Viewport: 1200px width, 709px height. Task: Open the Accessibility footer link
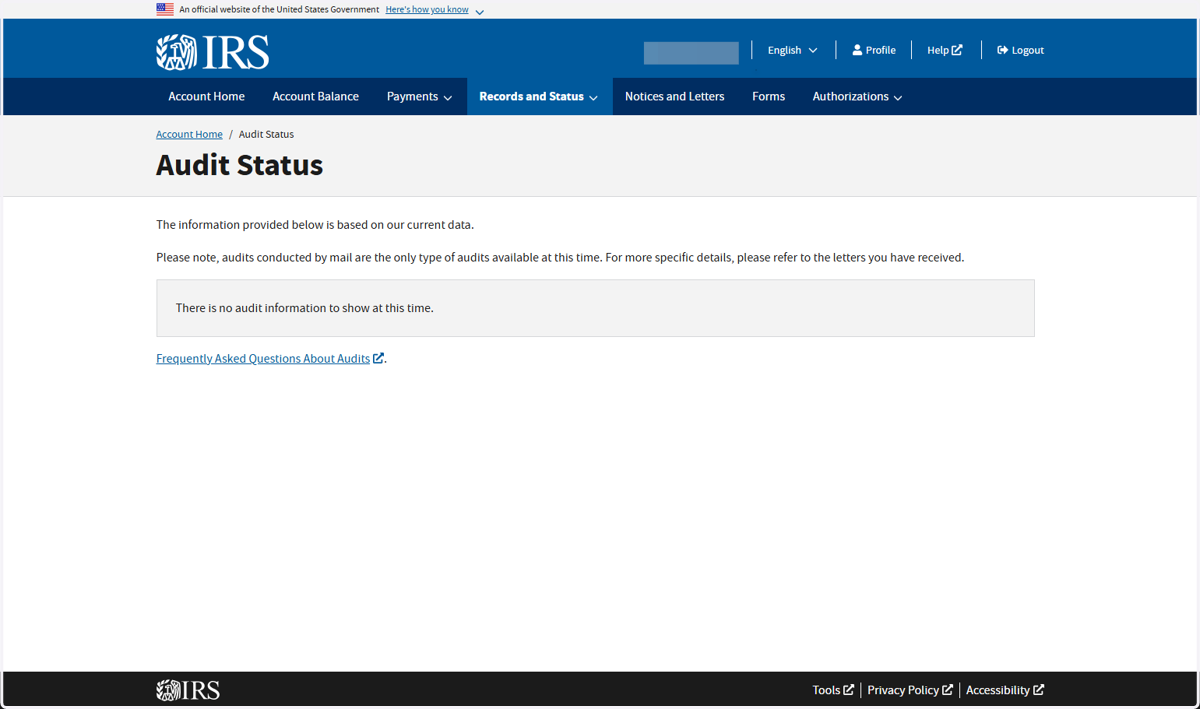pos(1005,690)
